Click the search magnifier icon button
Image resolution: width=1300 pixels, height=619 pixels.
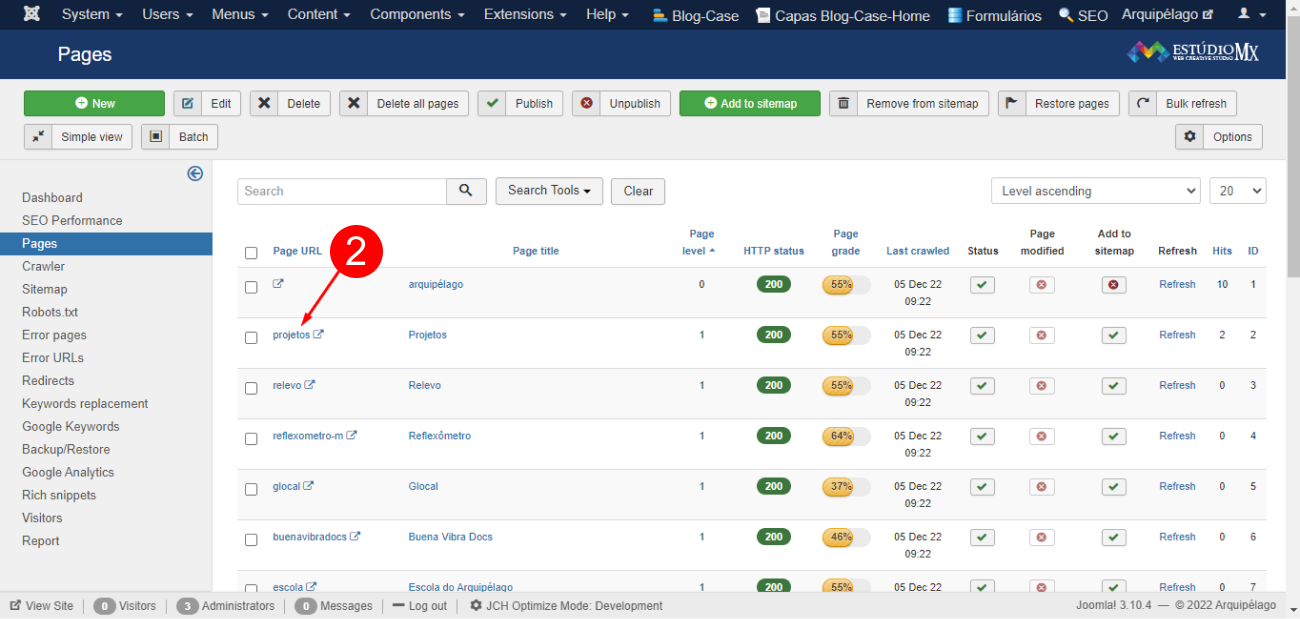tap(466, 191)
